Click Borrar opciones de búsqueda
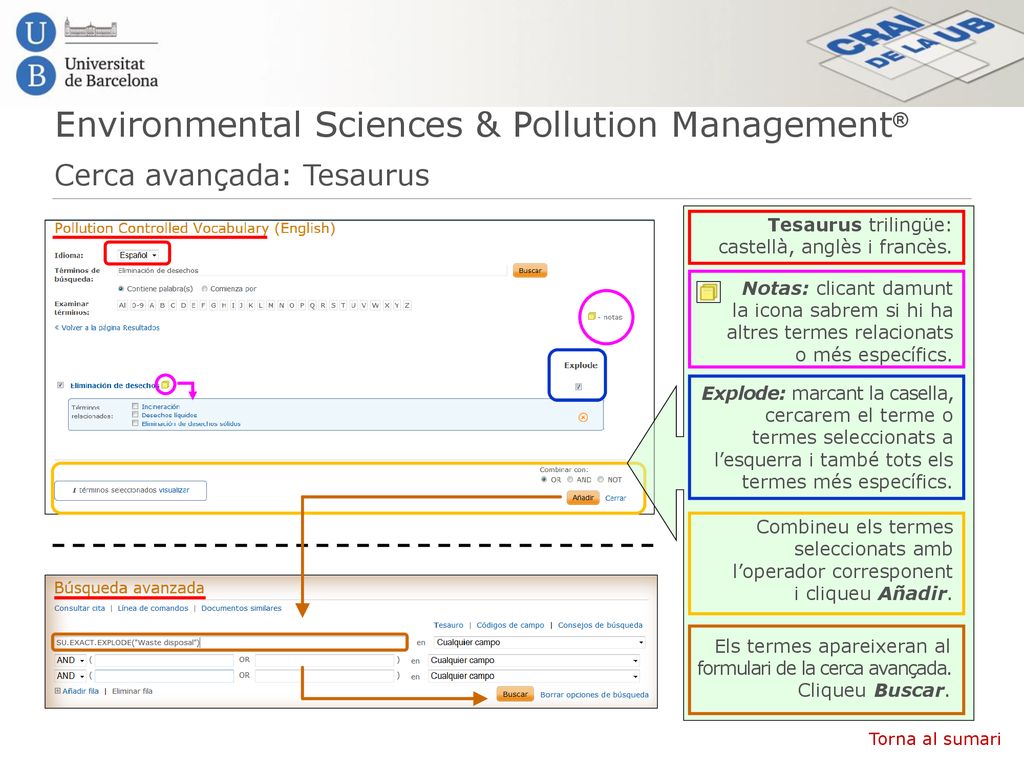The height and width of the screenshot is (768, 1024). pos(594,695)
